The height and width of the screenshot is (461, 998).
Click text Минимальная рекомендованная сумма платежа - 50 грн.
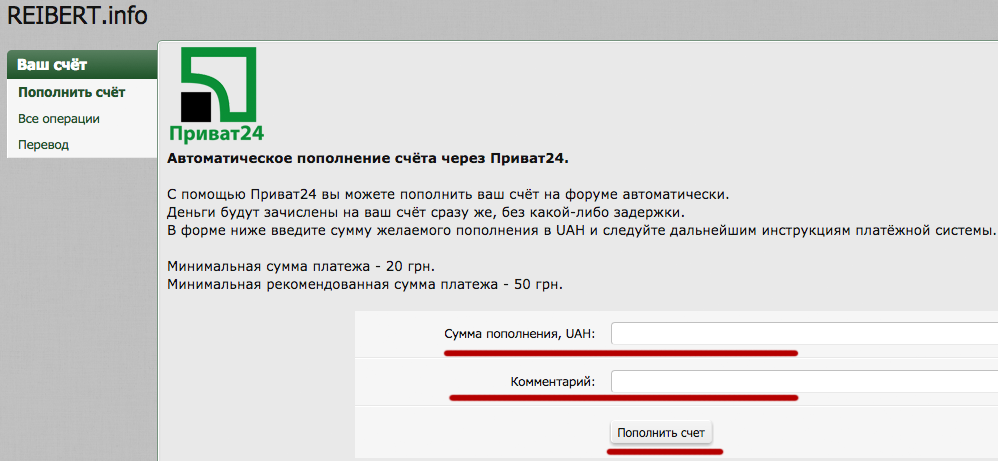pos(365,284)
